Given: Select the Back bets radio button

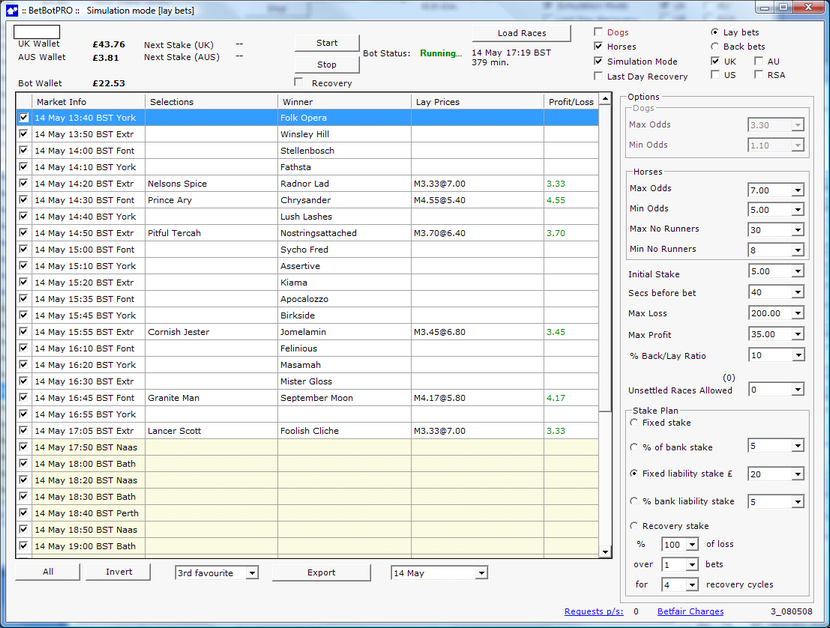Looking at the screenshot, I should click(x=715, y=47).
